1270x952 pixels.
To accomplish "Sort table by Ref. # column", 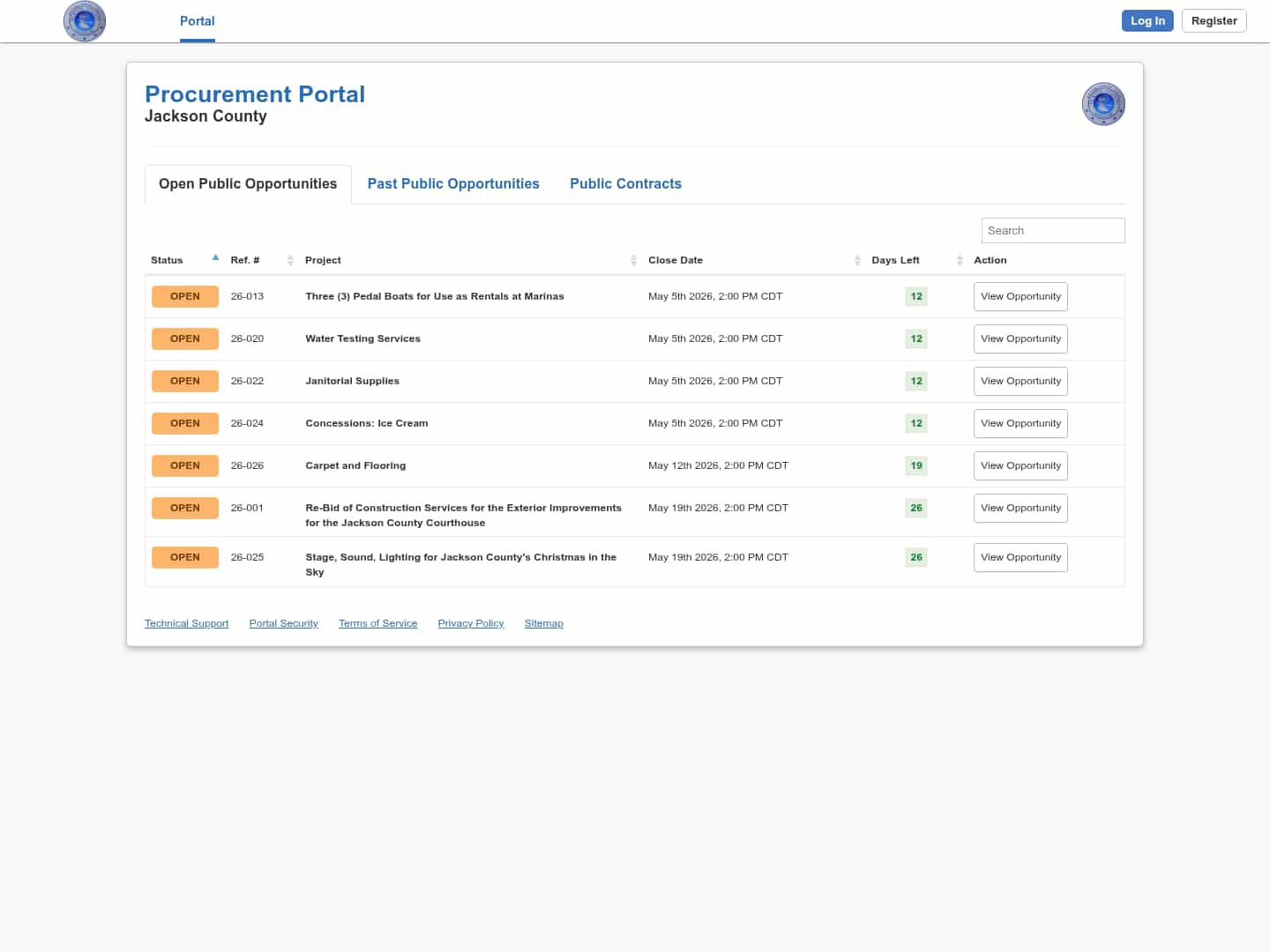I will 290,260.
